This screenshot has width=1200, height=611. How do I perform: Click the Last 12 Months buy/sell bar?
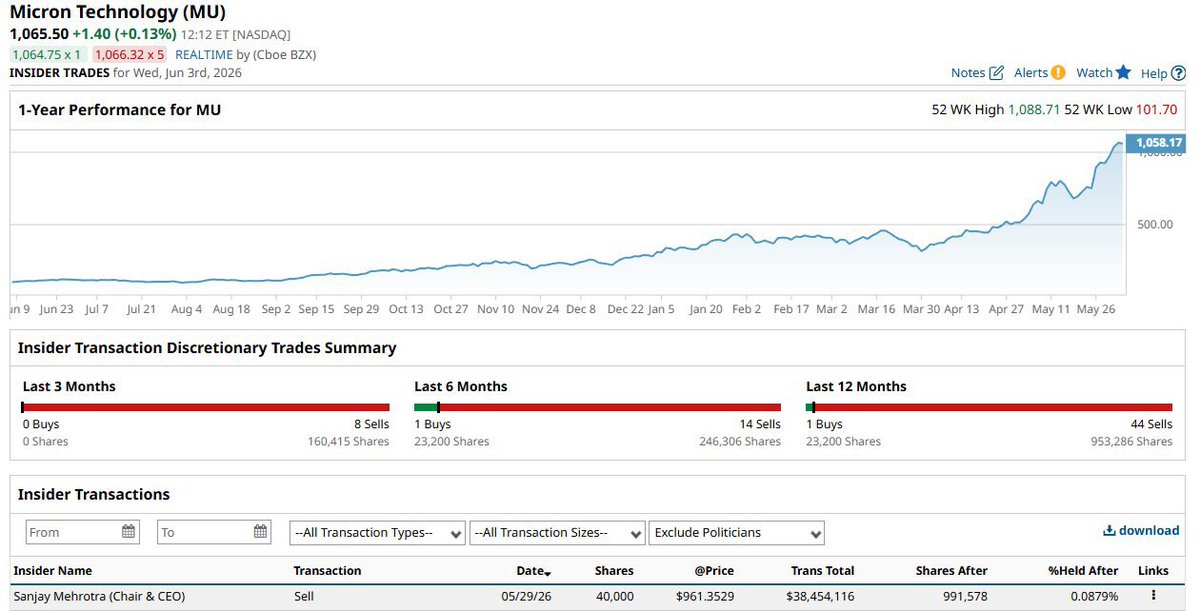[x=989, y=407]
